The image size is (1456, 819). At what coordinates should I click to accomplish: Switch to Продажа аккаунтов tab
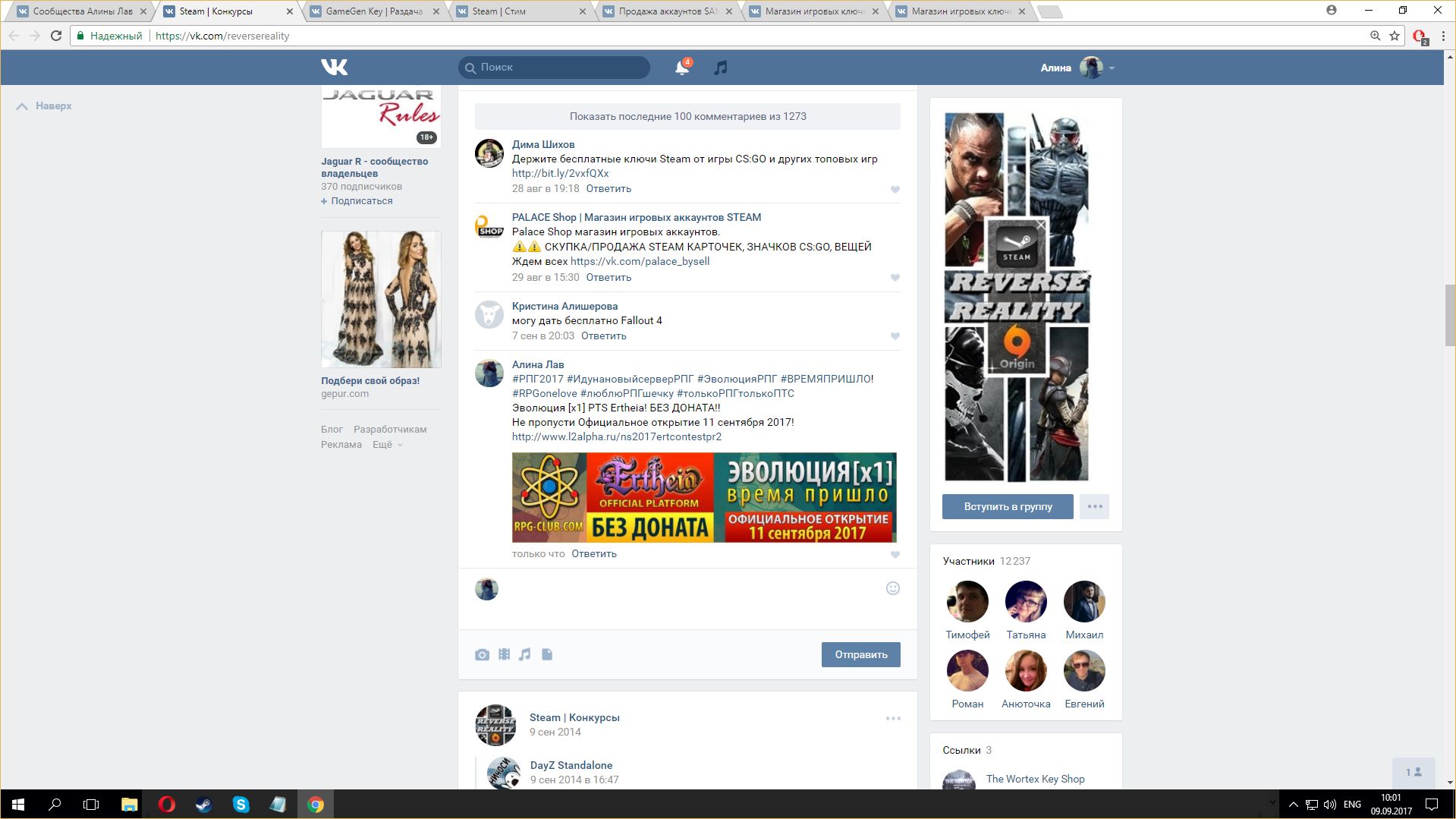tap(665, 11)
